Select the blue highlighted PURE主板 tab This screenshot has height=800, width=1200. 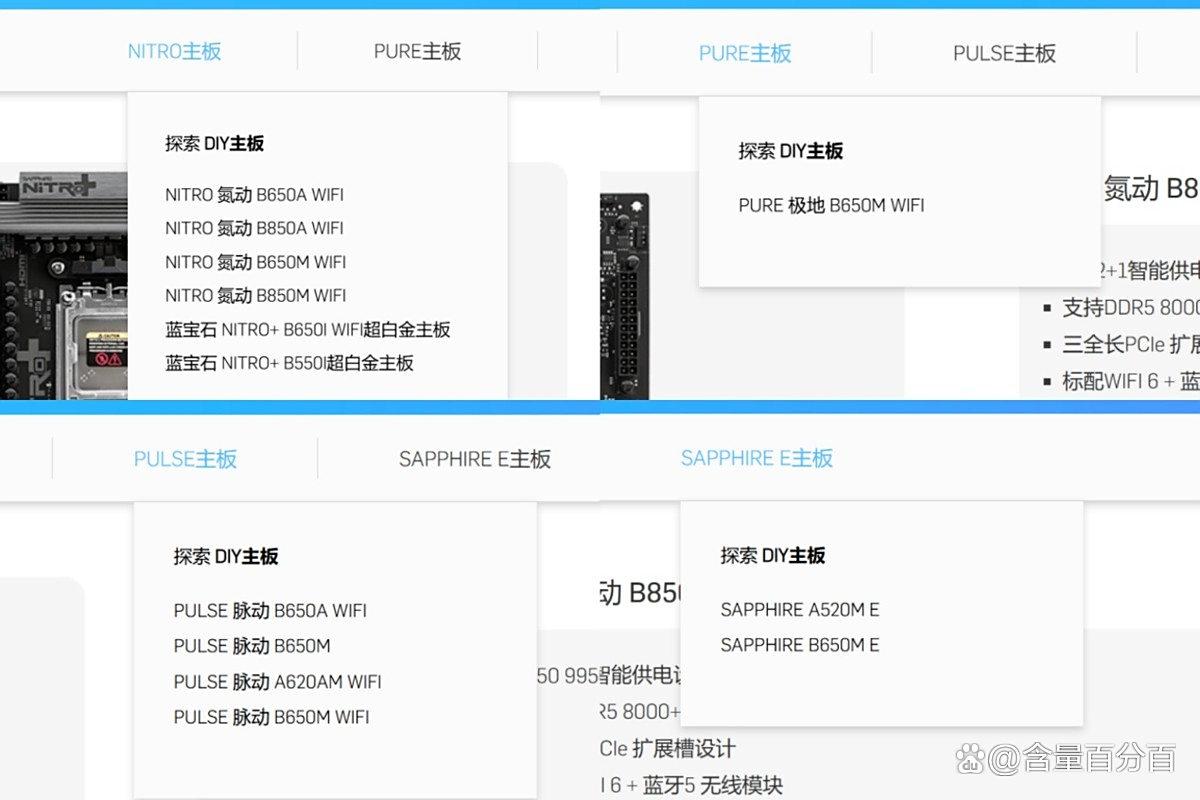[745, 53]
